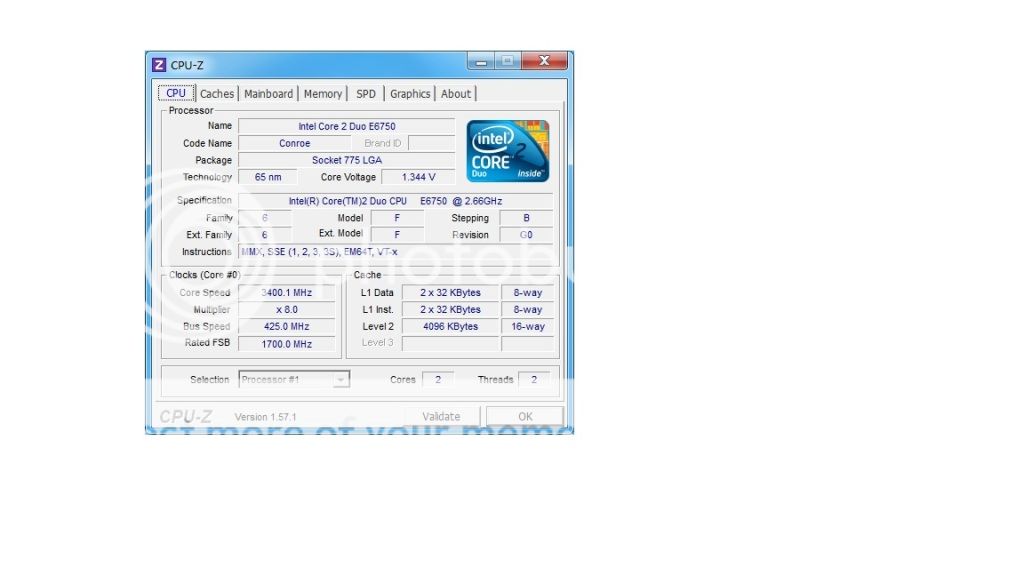Open the Mainboard tab

(x=268, y=93)
